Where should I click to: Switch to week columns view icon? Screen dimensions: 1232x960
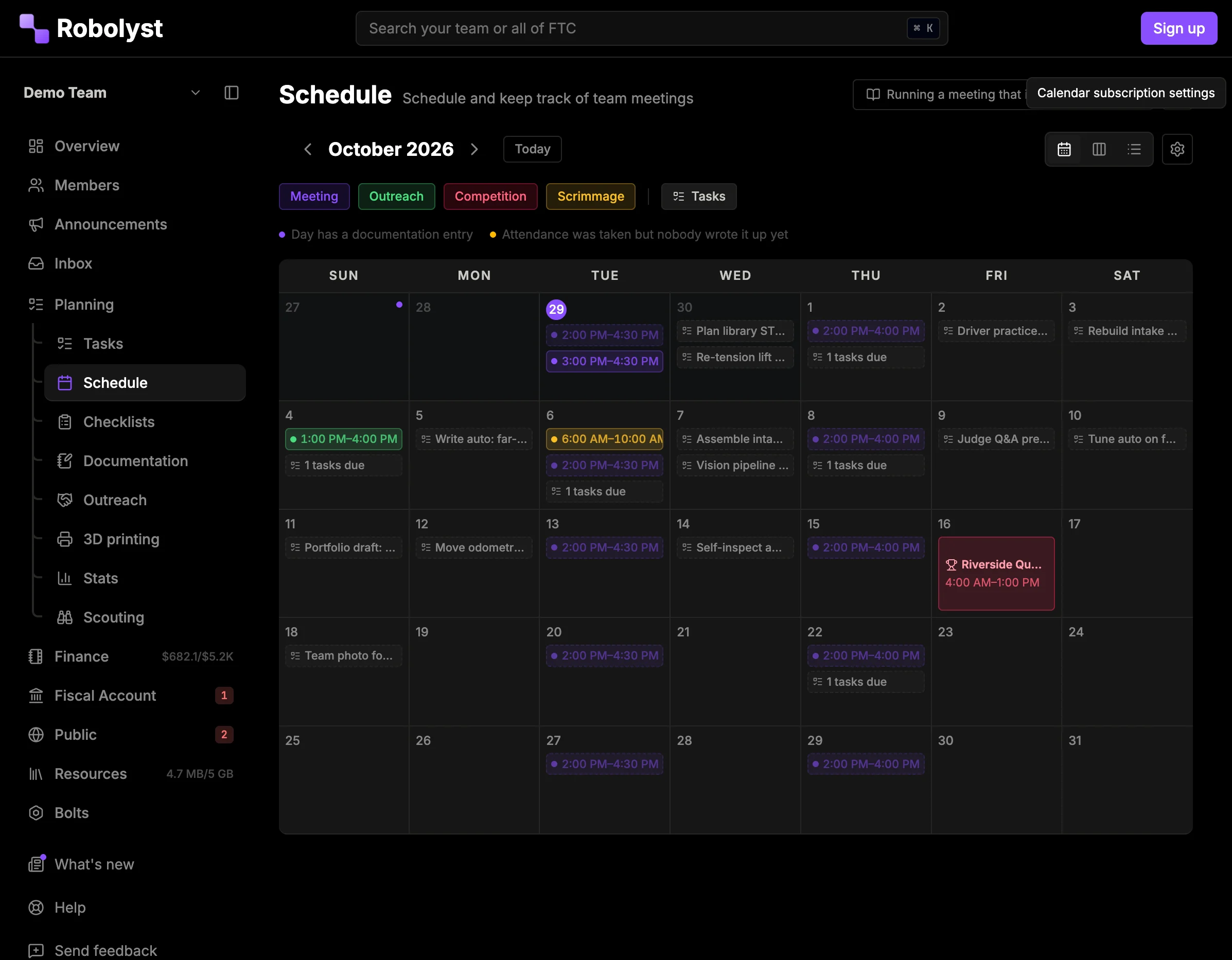1099,150
